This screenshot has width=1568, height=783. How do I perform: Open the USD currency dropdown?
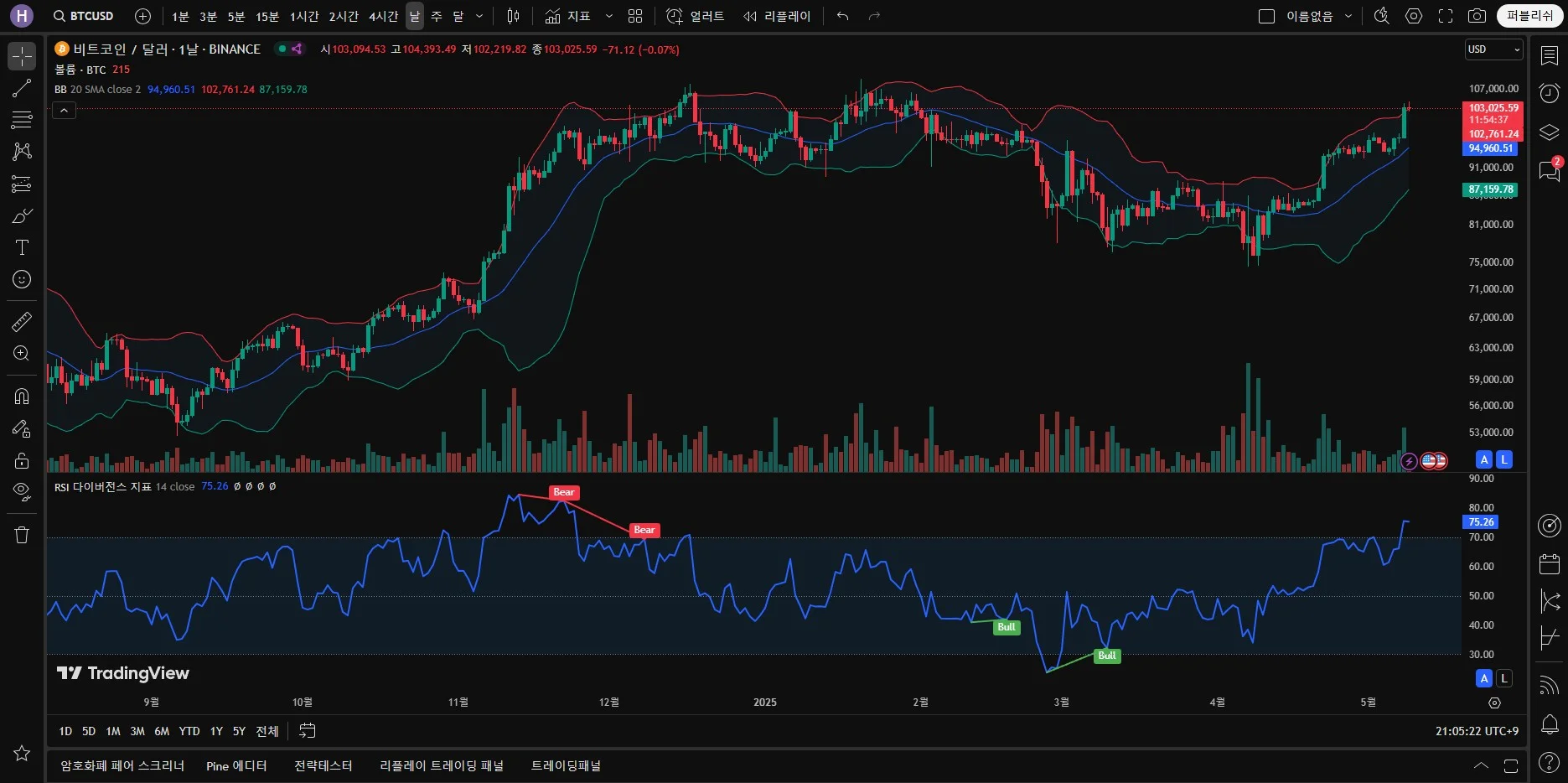(1493, 49)
